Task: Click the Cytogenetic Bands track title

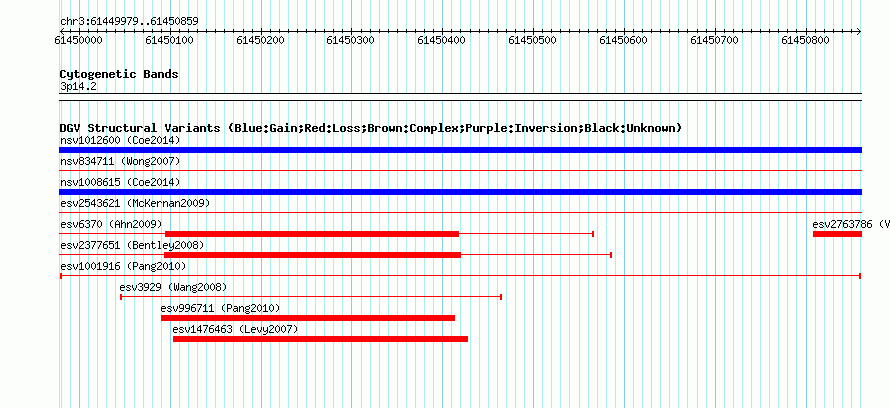Action: pyautogui.click(x=119, y=74)
